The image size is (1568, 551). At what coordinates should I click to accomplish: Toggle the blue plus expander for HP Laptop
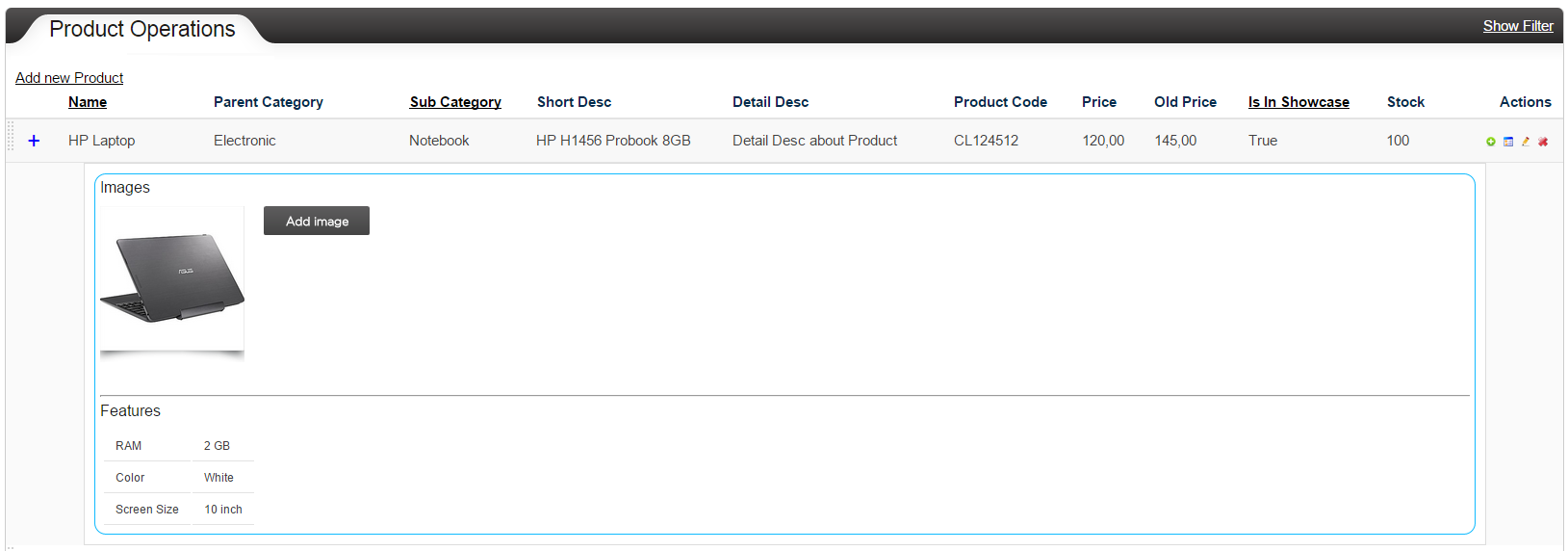click(x=34, y=141)
